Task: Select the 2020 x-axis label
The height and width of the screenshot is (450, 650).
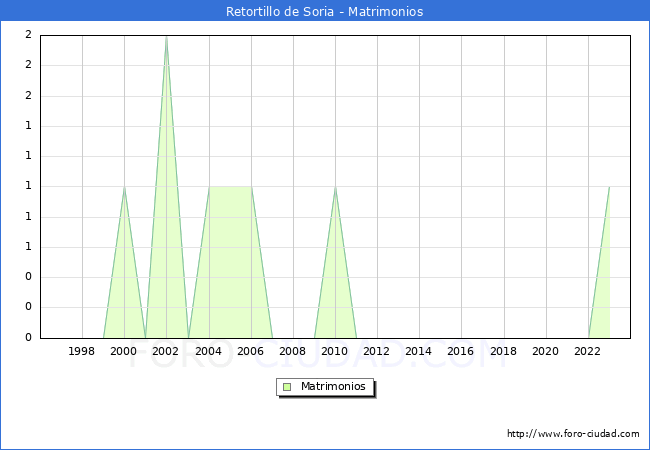Action: click(546, 351)
